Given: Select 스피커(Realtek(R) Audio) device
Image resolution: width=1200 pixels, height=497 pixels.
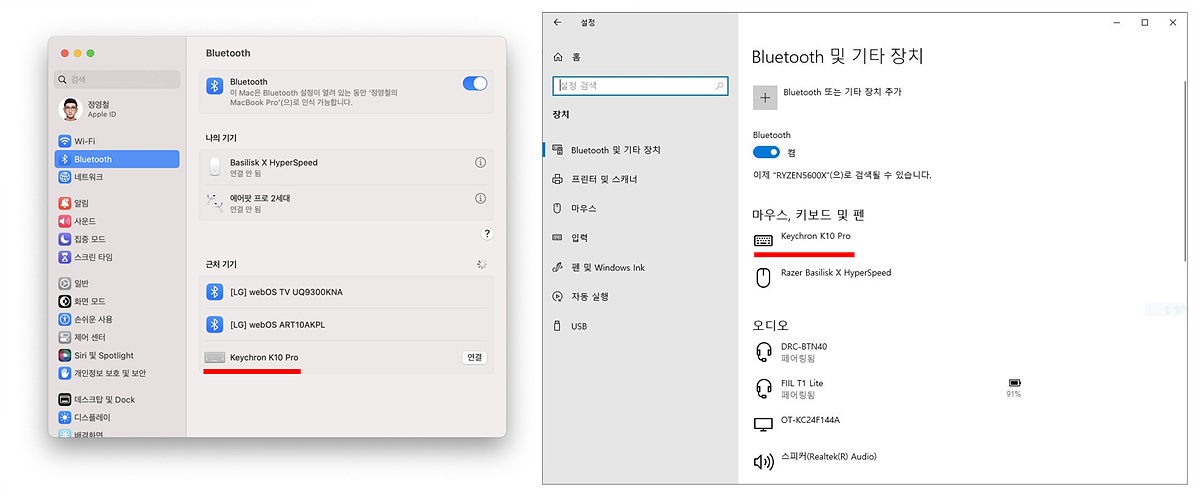Looking at the screenshot, I should point(815,460).
